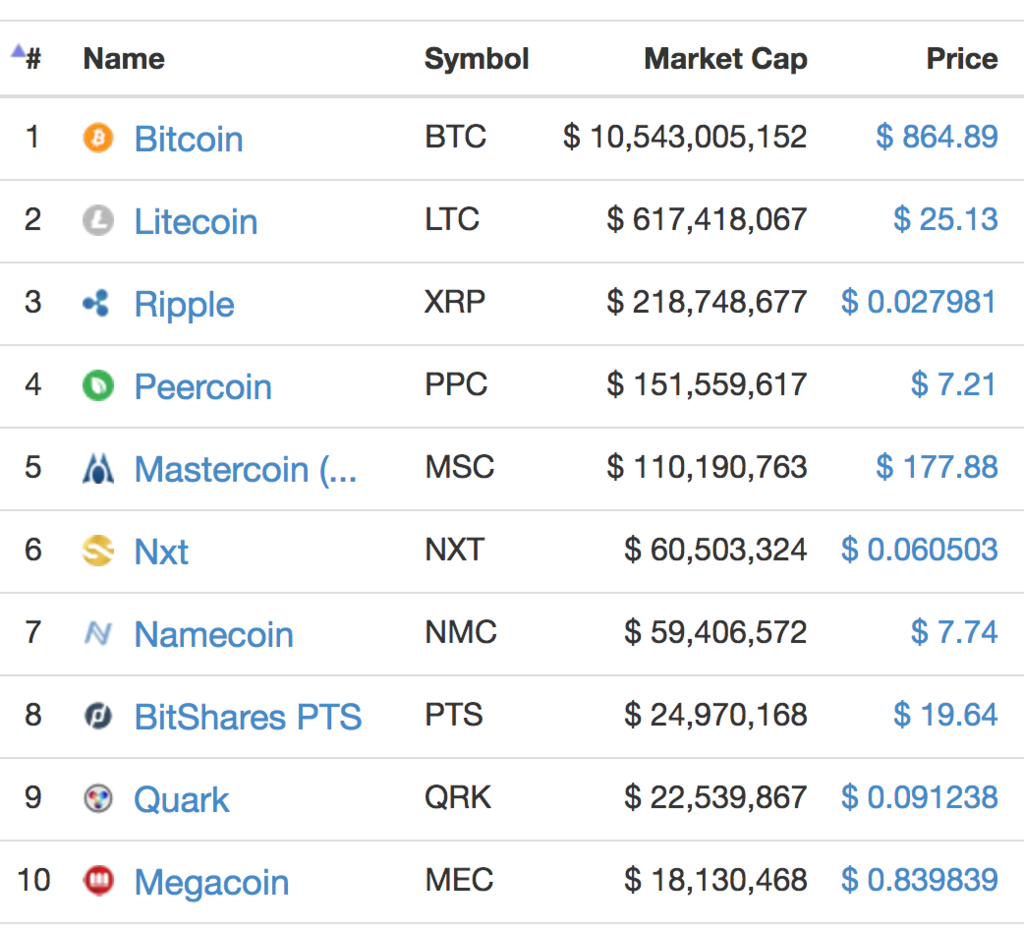Open the BitShares PTS link
Screen dimensions: 1024x932
(248, 717)
